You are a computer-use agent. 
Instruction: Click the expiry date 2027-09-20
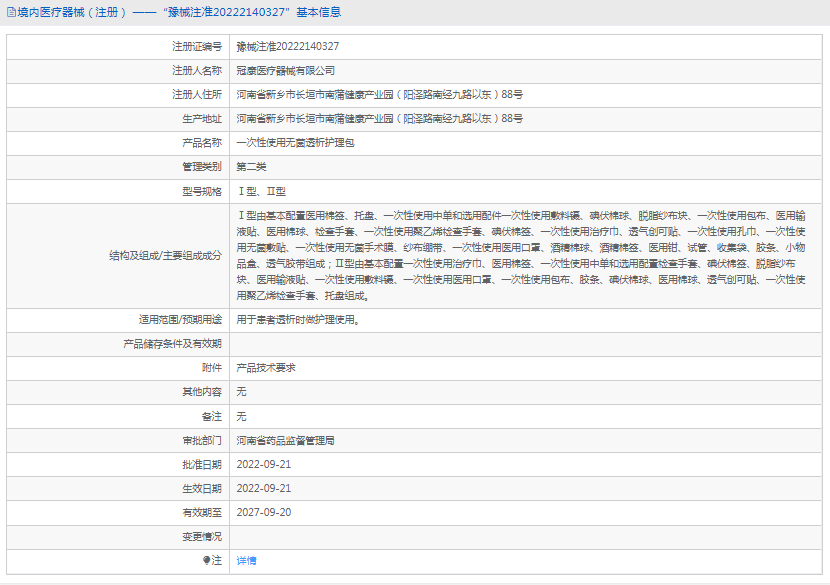[x=264, y=512]
